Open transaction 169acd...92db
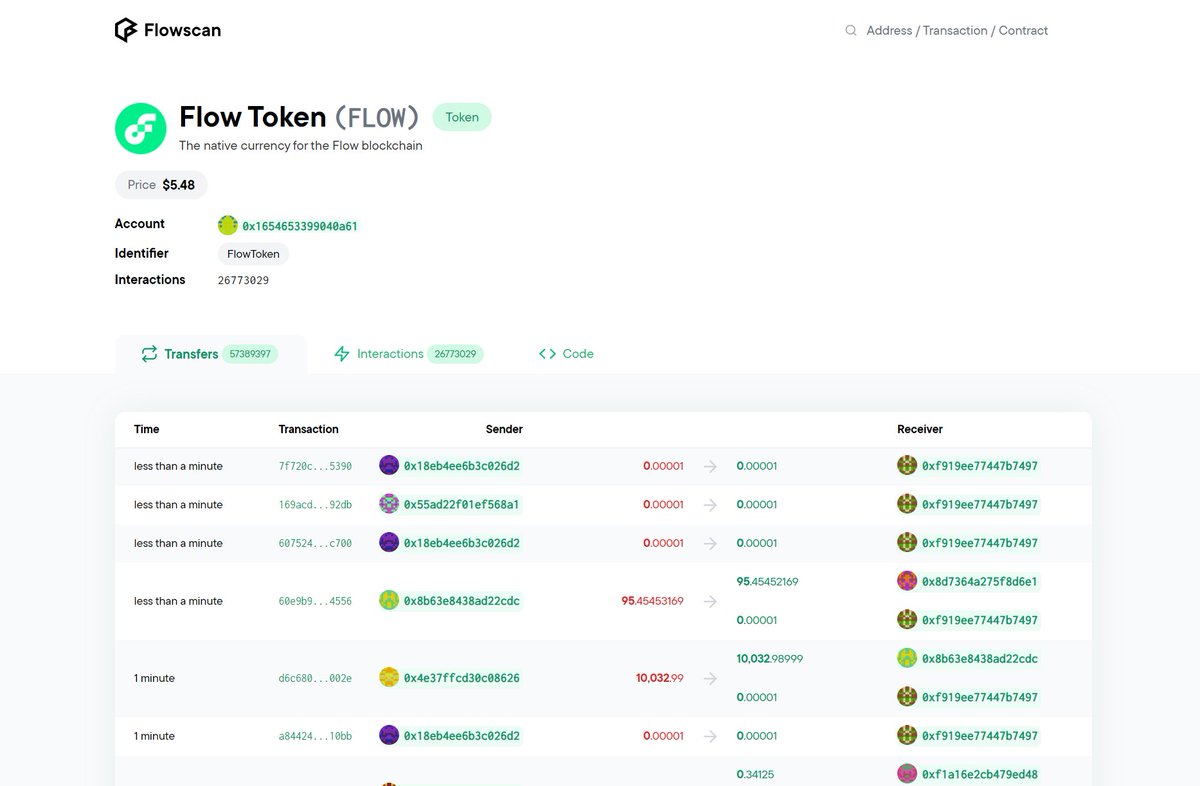1200x786 pixels. click(x=315, y=505)
